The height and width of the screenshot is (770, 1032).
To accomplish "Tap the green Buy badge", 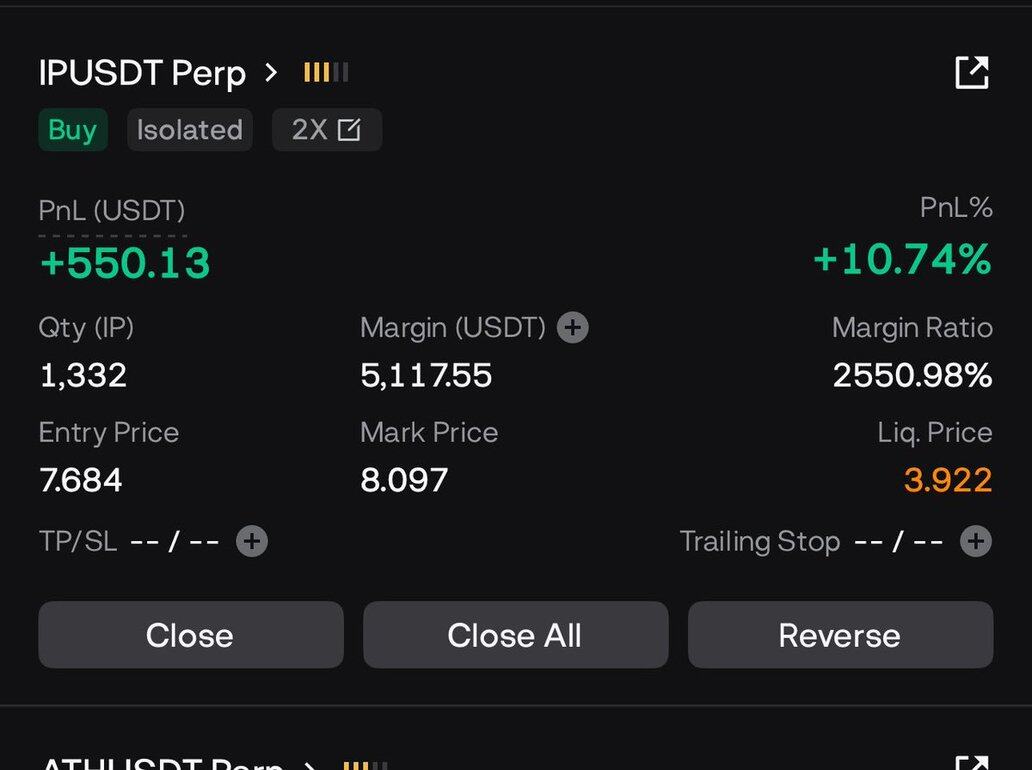I will coord(72,130).
